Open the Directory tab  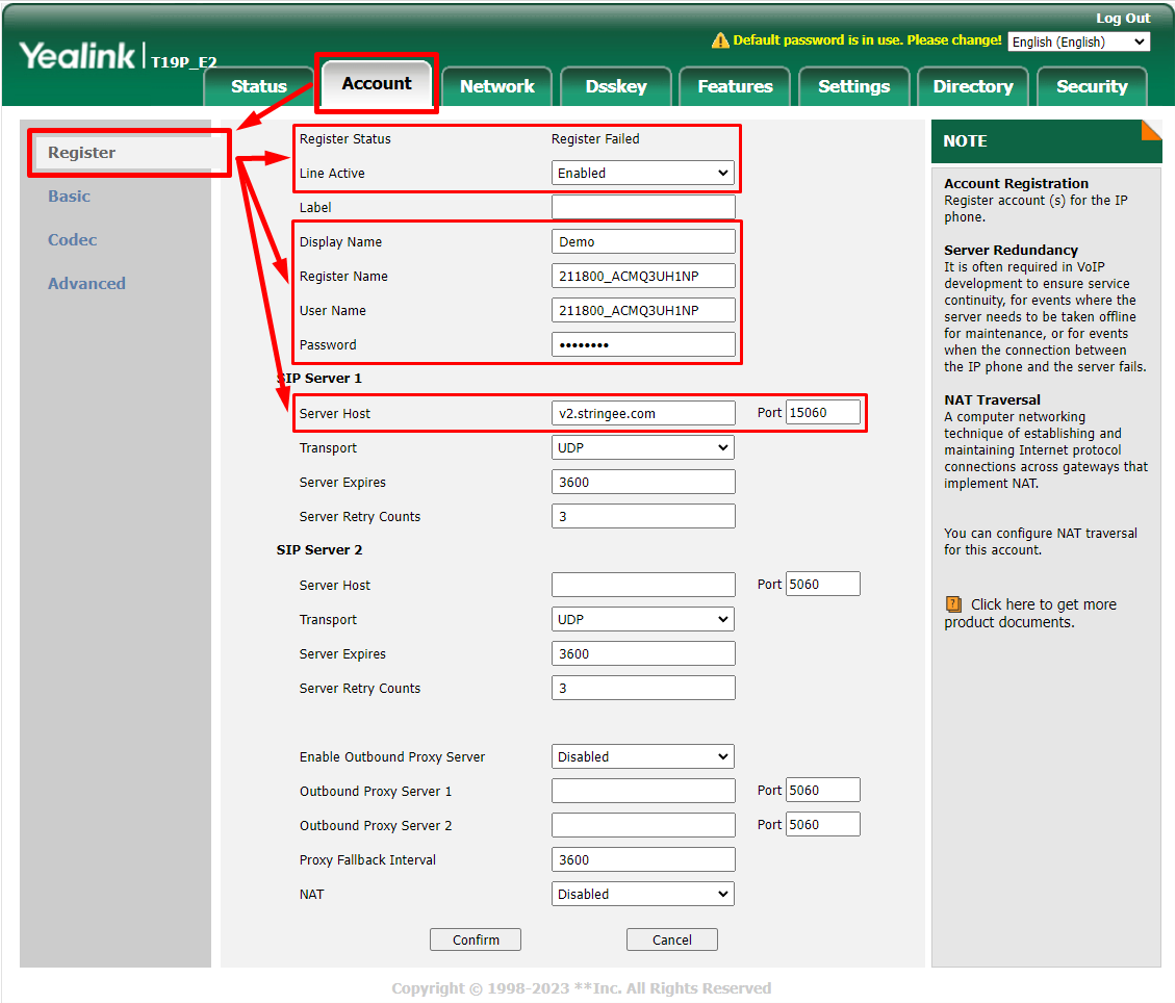[x=972, y=87]
